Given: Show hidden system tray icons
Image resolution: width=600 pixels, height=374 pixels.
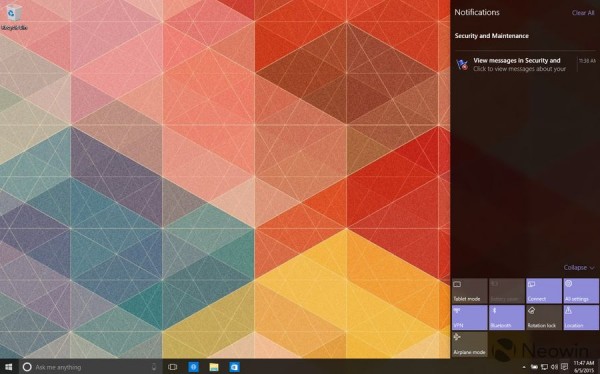Looking at the screenshot, I should coord(524,367).
